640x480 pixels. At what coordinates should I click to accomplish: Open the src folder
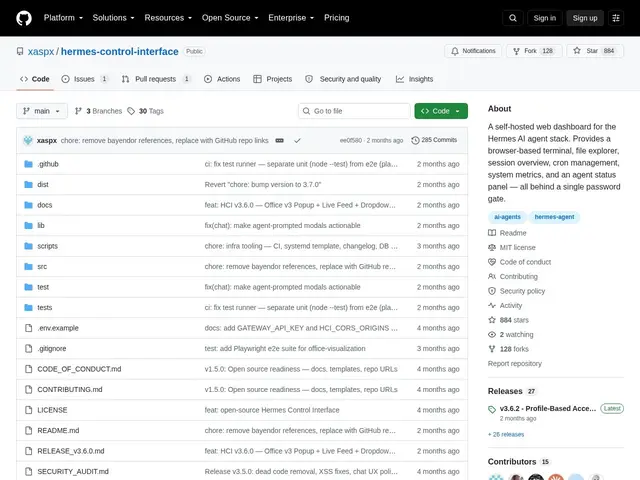click(42, 267)
